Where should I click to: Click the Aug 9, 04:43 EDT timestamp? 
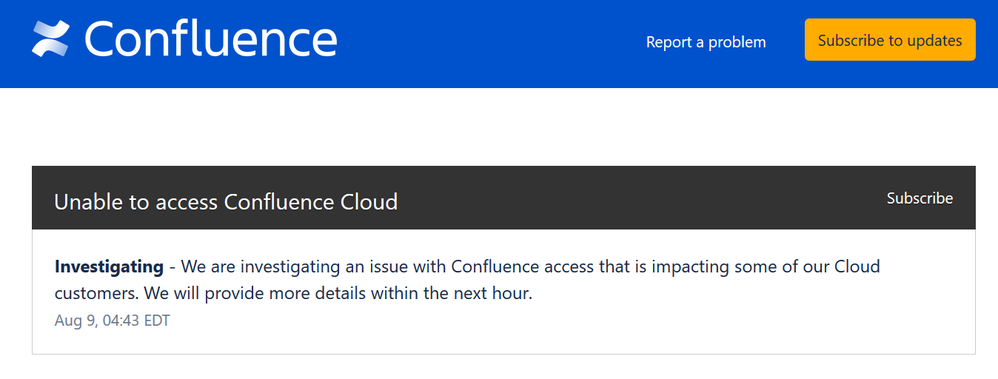click(112, 320)
